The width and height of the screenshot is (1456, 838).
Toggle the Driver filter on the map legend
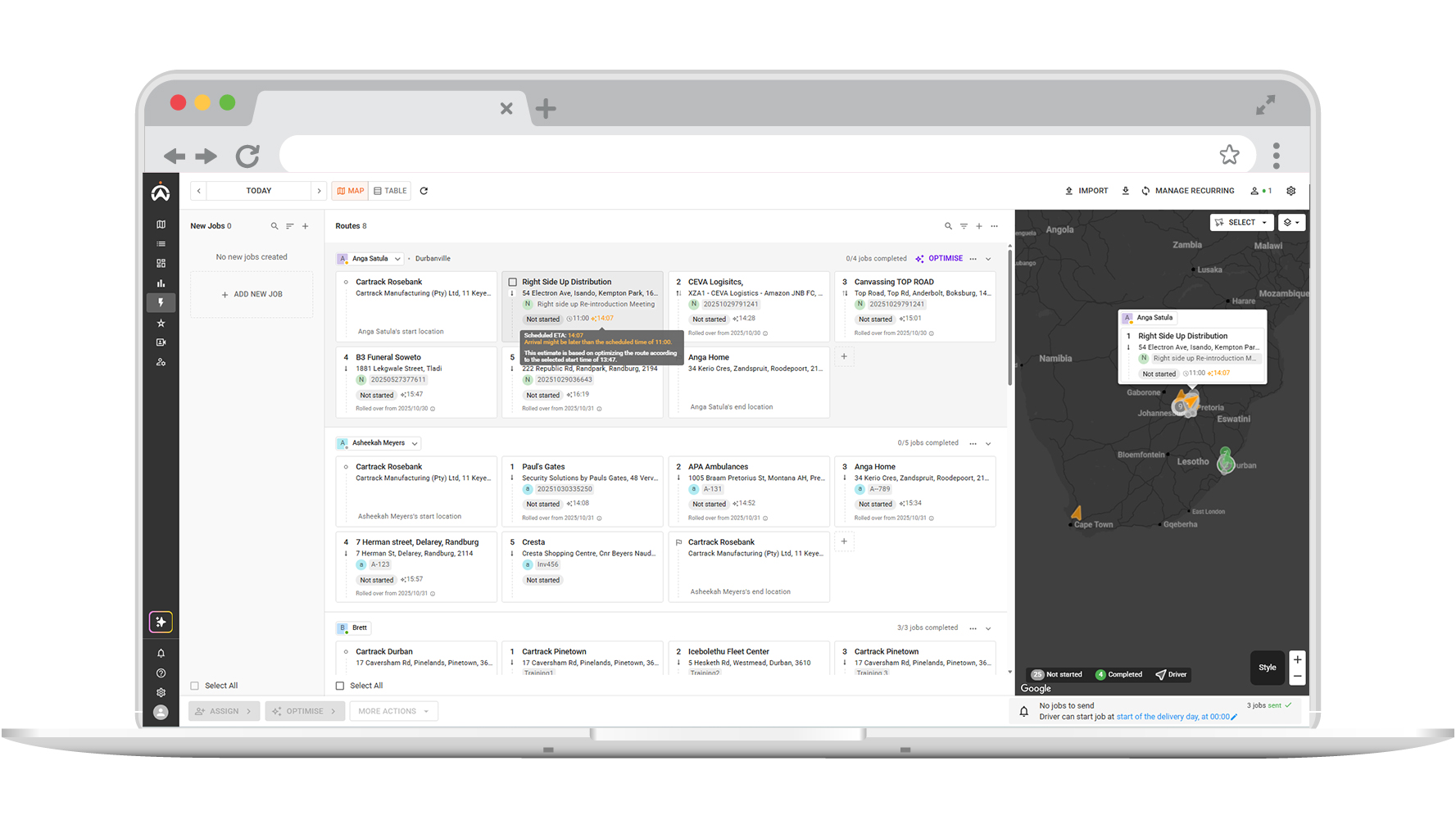1171,675
